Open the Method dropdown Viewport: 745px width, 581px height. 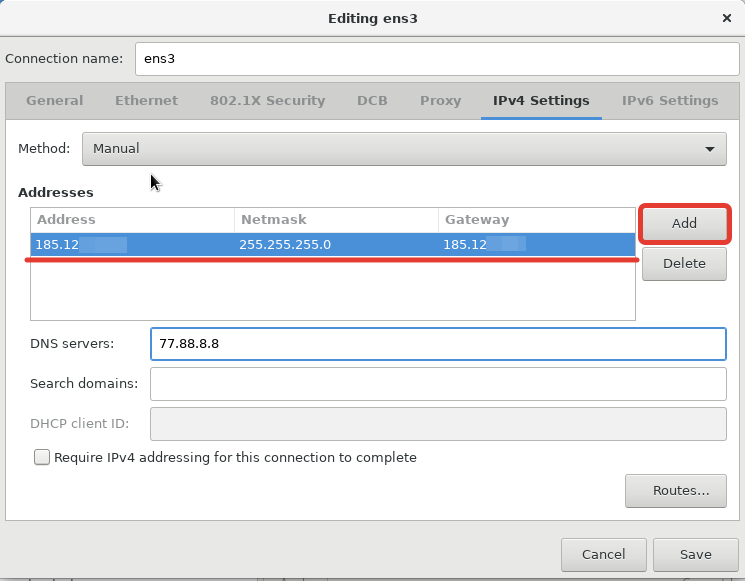tap(403, 149)
